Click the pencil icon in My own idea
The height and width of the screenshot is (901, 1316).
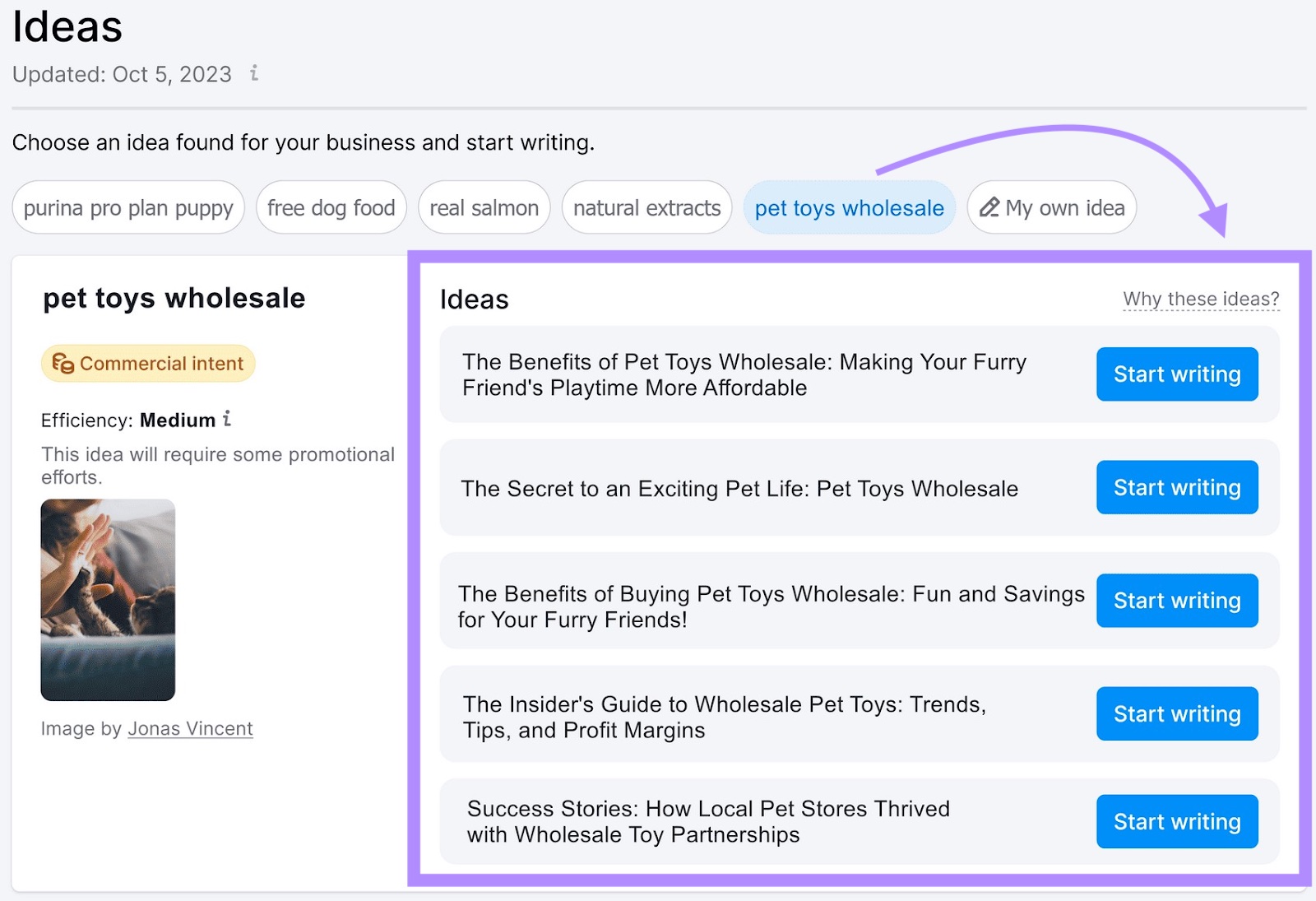point(989,207)
